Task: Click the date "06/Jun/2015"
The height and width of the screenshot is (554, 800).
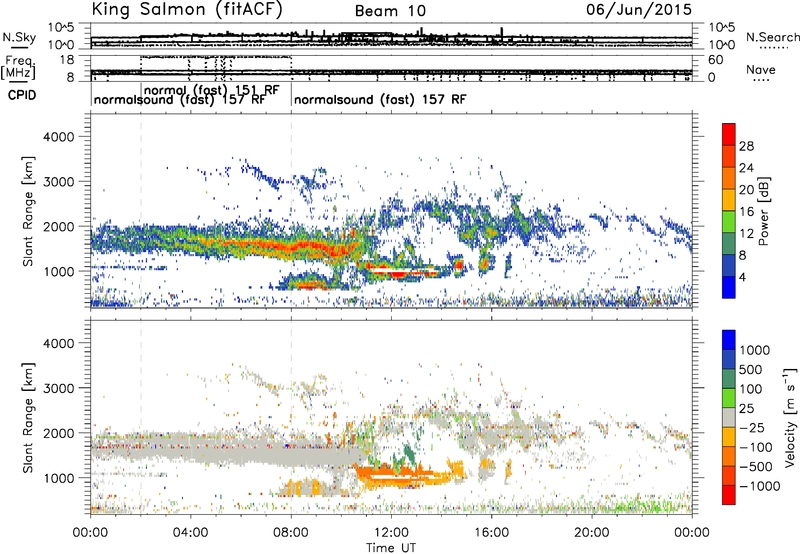Action: [x=639, y=9]
